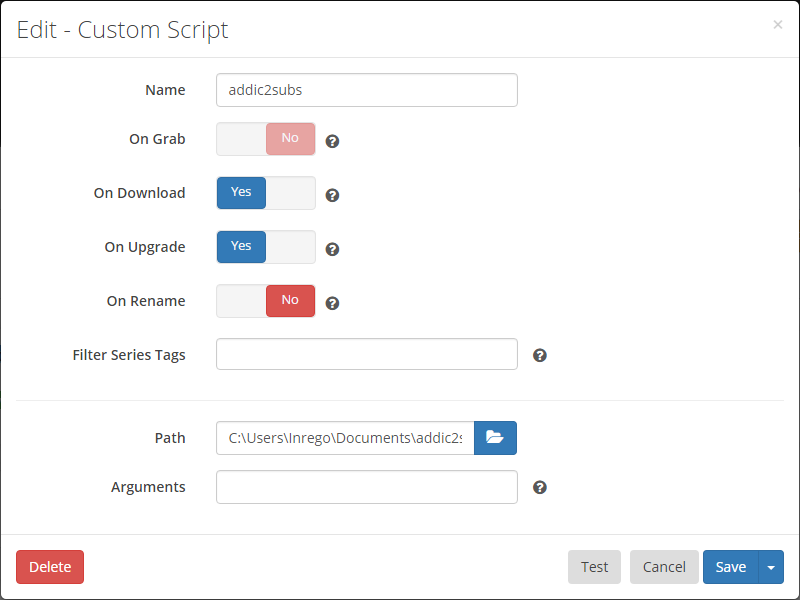This screenshot has width=800, height=600.
Task: Click the On Grab help icon
Action: click(333, 141)
